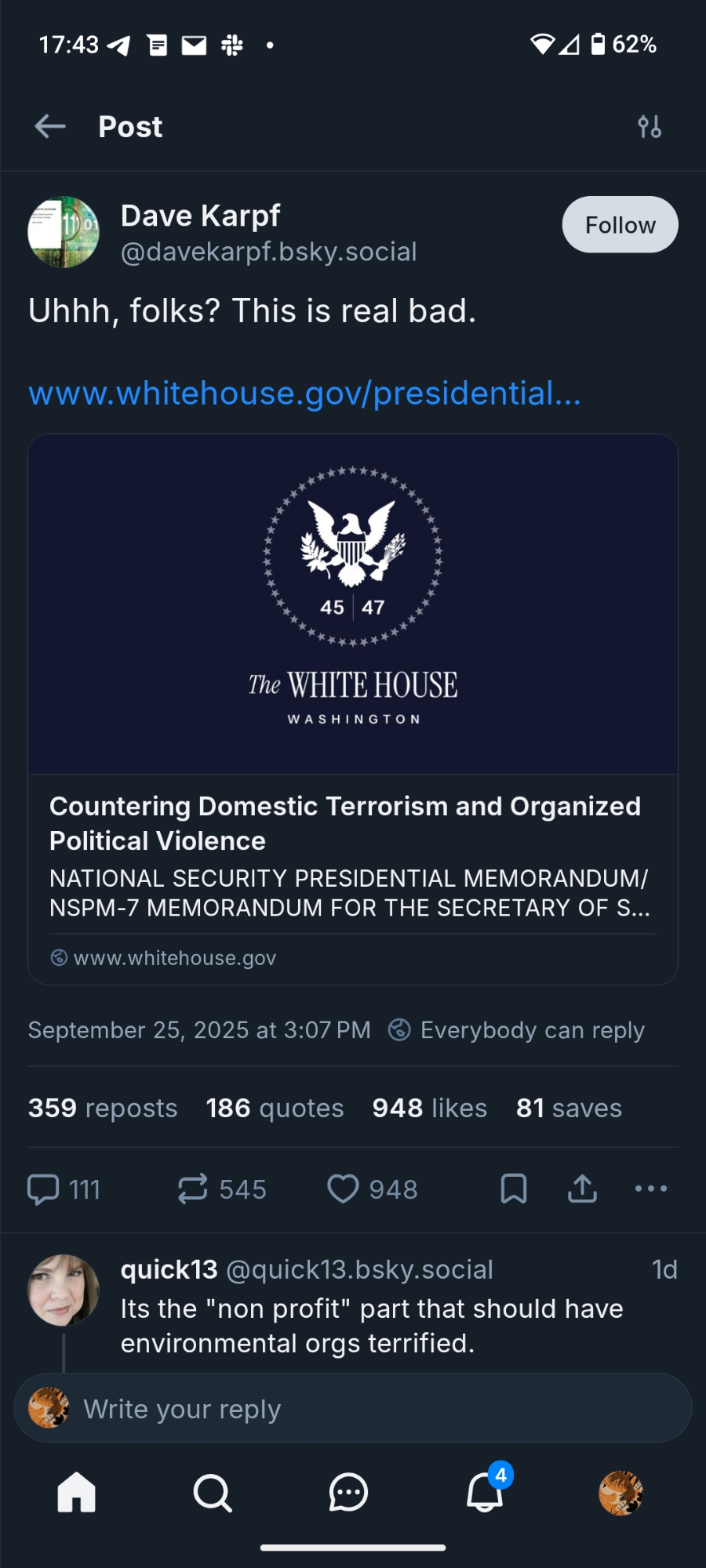The width and height of the screenshot is (706, 1568).
Task: Open the whitehouse.gov presidential link
Action: (x=304, y=393)
